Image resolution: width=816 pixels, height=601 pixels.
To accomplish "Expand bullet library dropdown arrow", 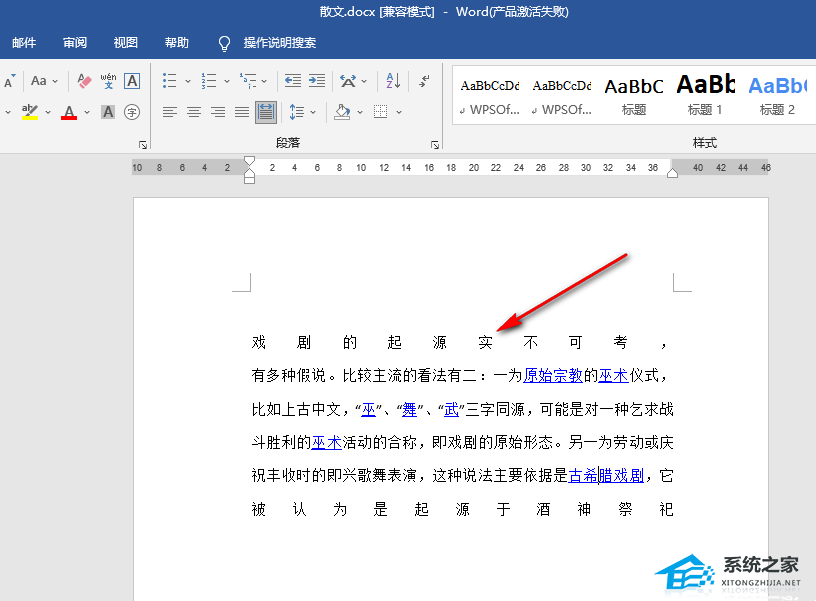I will 188,82.
